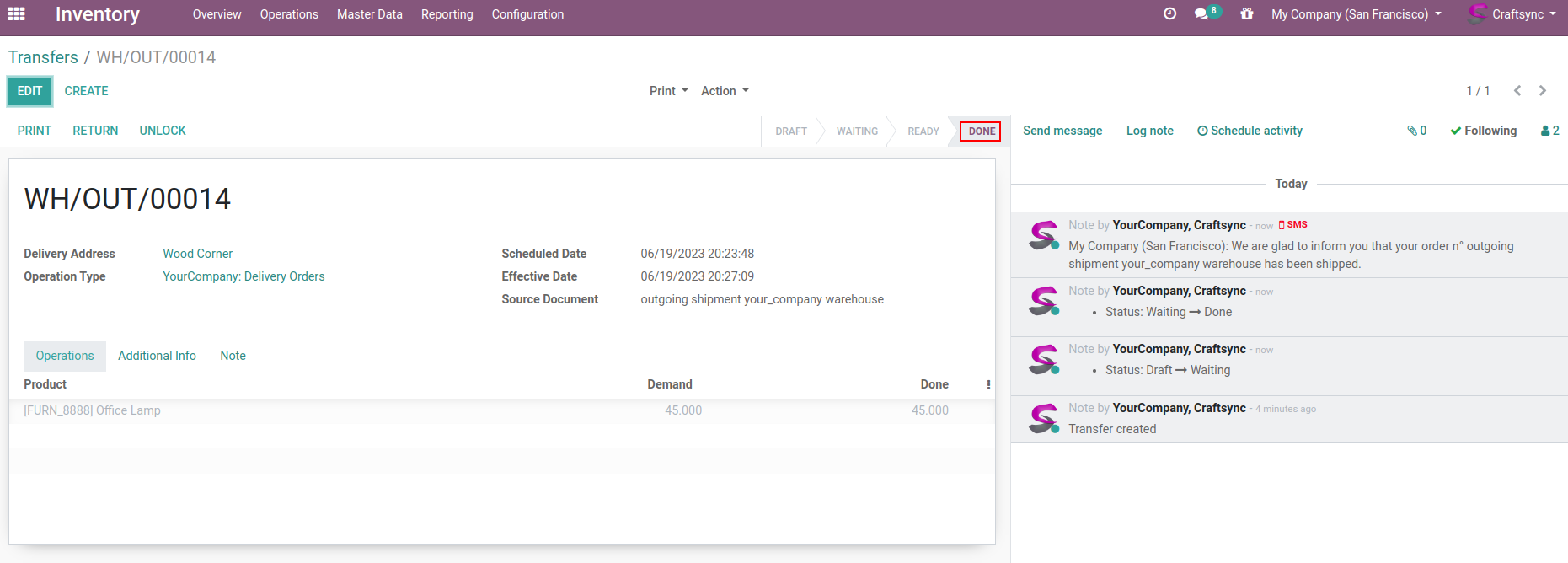
Task: Click the EDIT button
Action: tap(30, 91)
